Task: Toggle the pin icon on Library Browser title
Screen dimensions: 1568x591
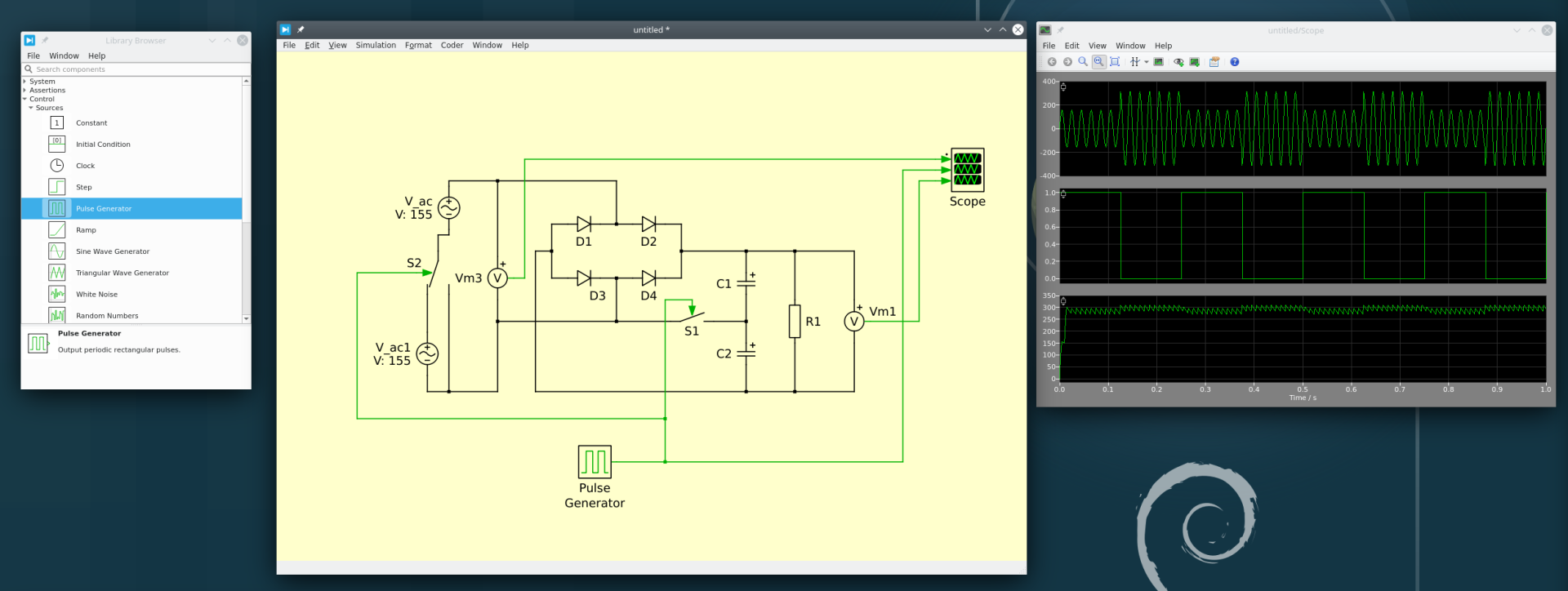Action: click(x=45, y=40)
